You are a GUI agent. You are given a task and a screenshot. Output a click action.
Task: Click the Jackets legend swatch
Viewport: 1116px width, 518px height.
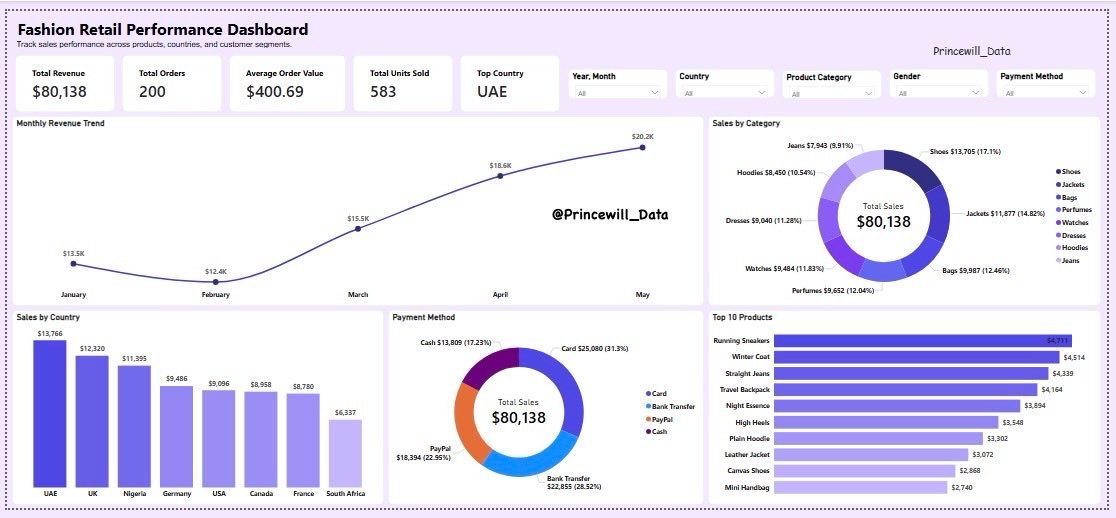point(1058,184)
